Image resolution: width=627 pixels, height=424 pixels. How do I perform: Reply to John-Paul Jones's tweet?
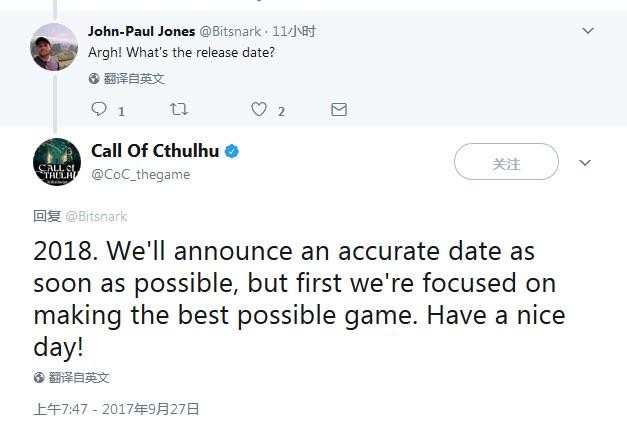(99, 110)
